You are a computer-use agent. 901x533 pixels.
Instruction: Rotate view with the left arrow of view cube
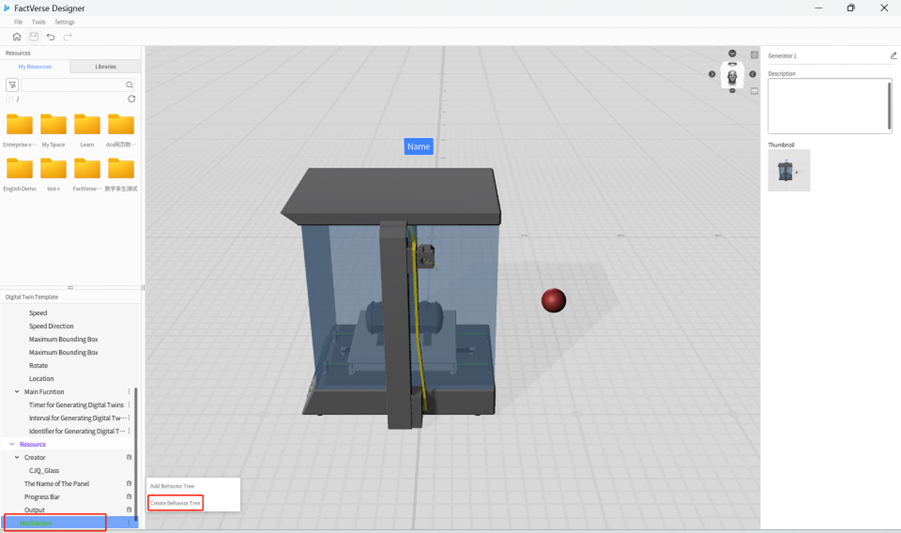pos(712,74)
